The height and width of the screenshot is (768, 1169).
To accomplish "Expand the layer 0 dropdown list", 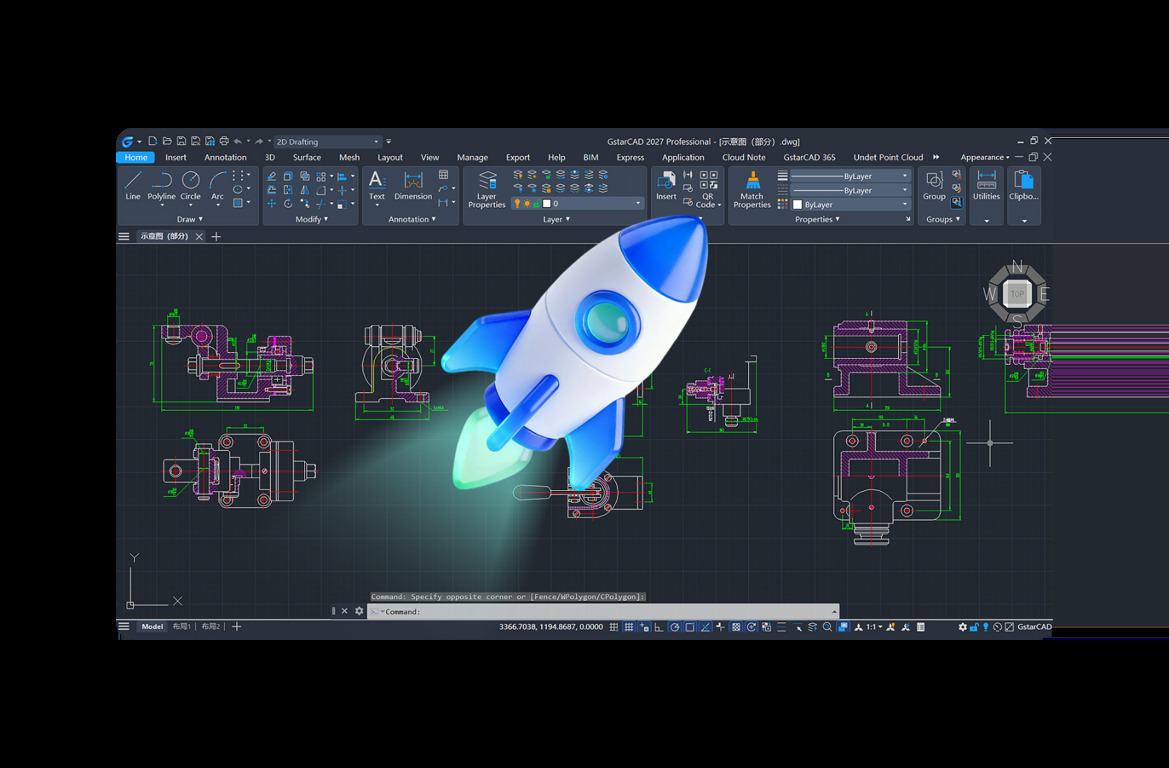I will tap(592, 204).
